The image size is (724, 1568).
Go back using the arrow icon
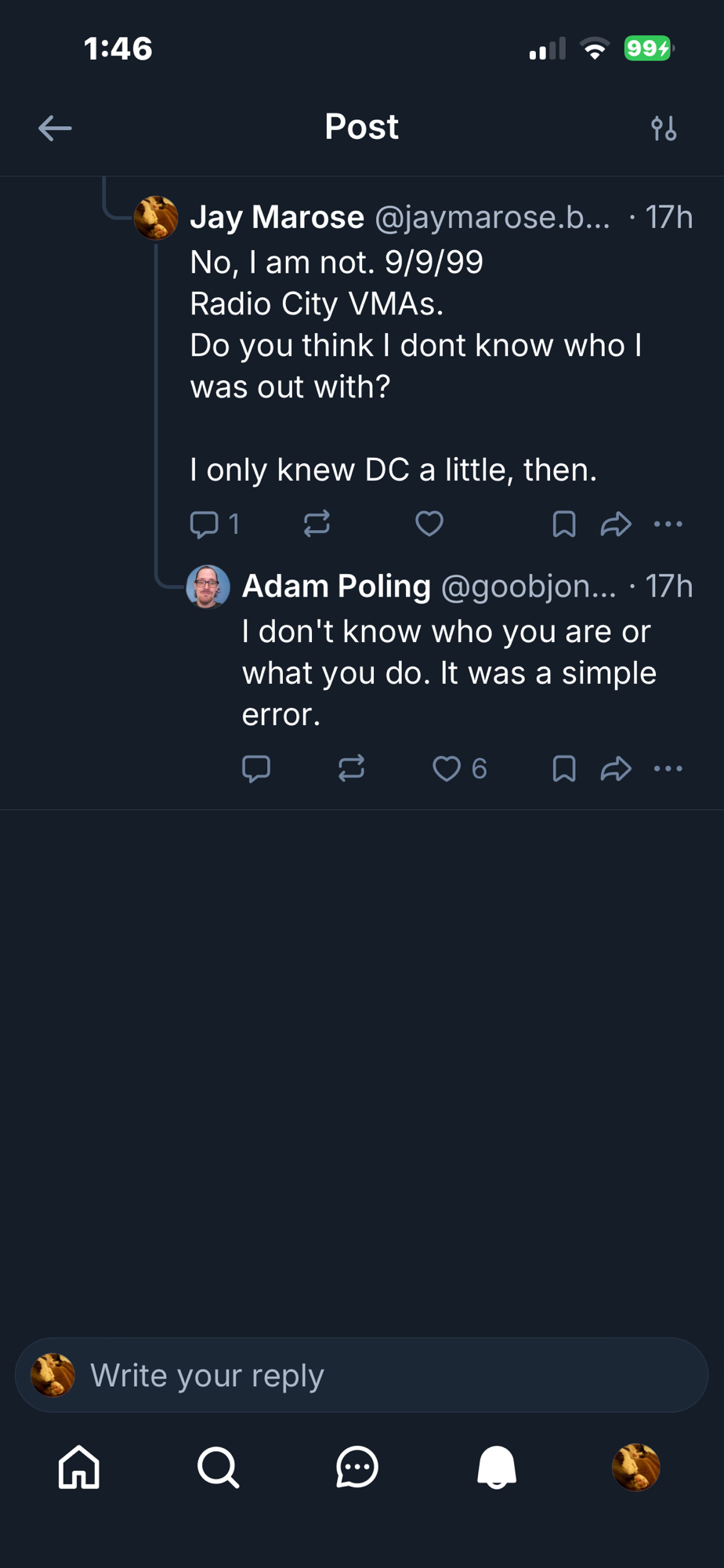point(55,128)
